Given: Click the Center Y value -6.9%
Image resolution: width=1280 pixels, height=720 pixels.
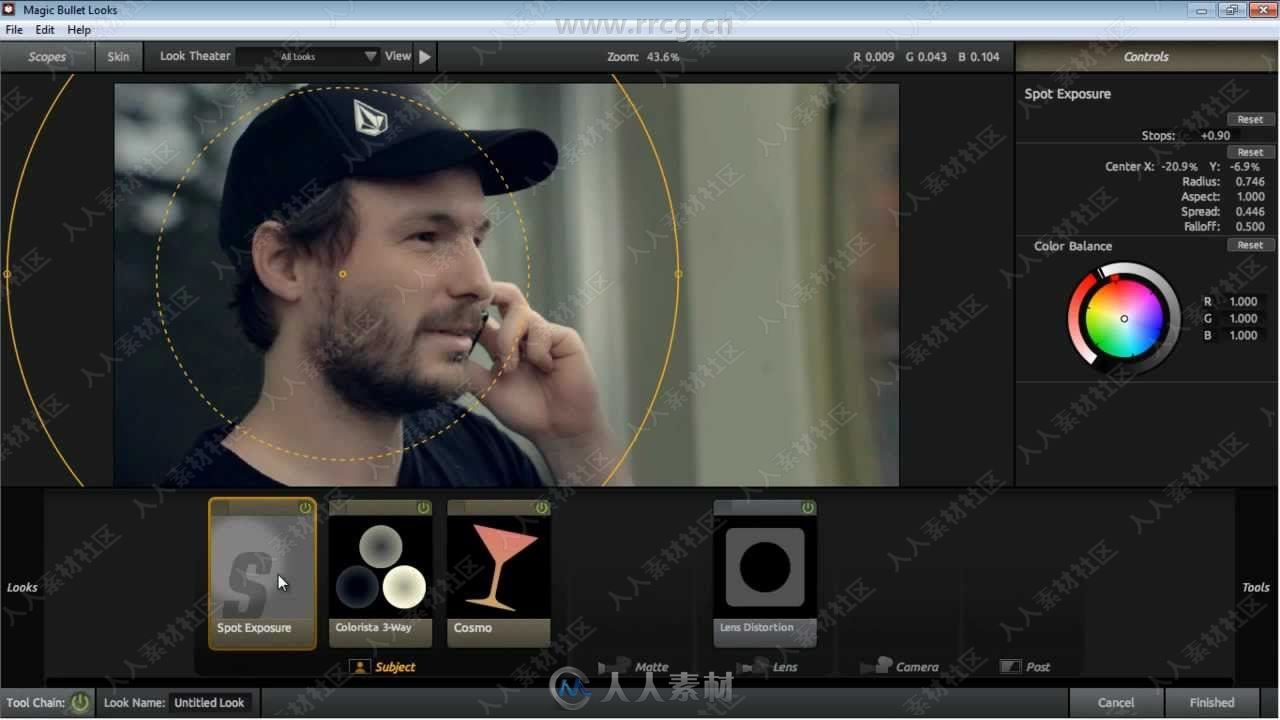Looking at the screenshot, I should 1245,167.
